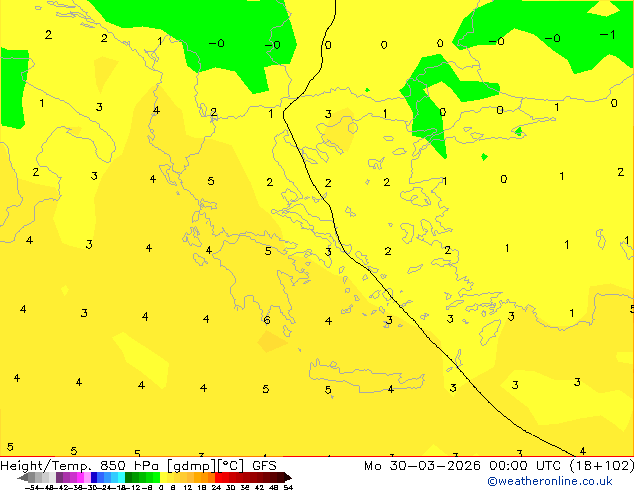
Task: Click the grey left arrow end of legend
Action: point(23,478)
